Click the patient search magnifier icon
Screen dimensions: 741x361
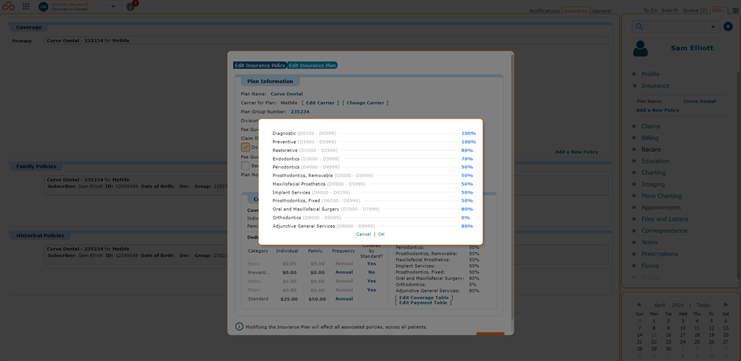(639, 27)
